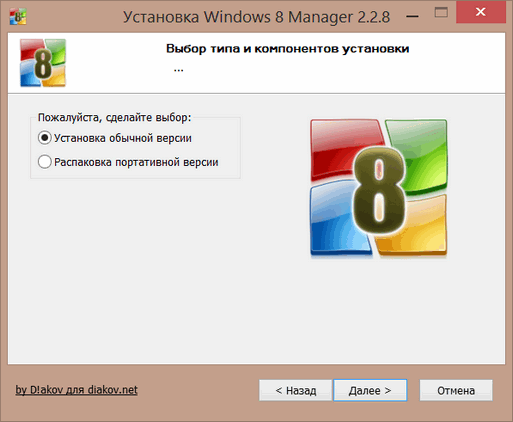Close the installer window
Viewport: 513px width, 422px height.
481,12
